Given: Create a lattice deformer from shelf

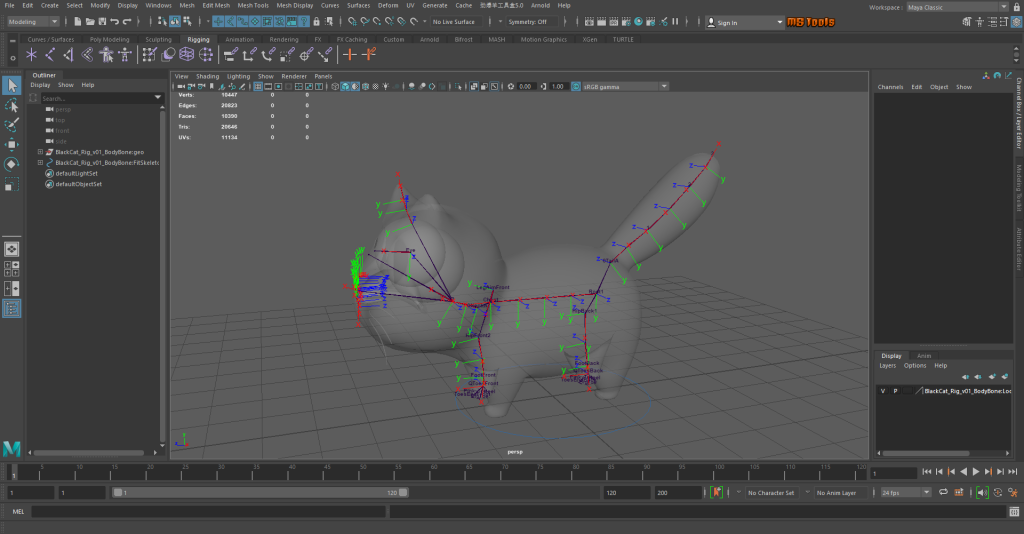Looking at the screenshot, I should (x=187, y=55).
